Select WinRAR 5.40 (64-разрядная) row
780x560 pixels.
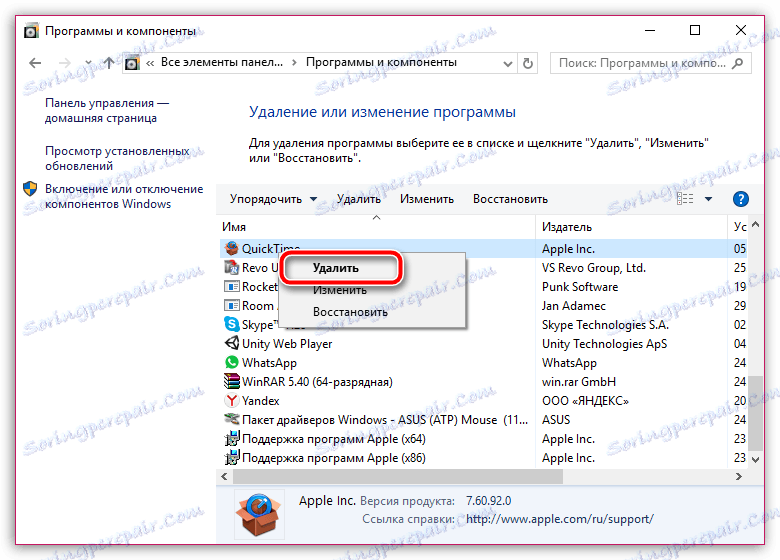pyautogui.click(x=317, y=382)
